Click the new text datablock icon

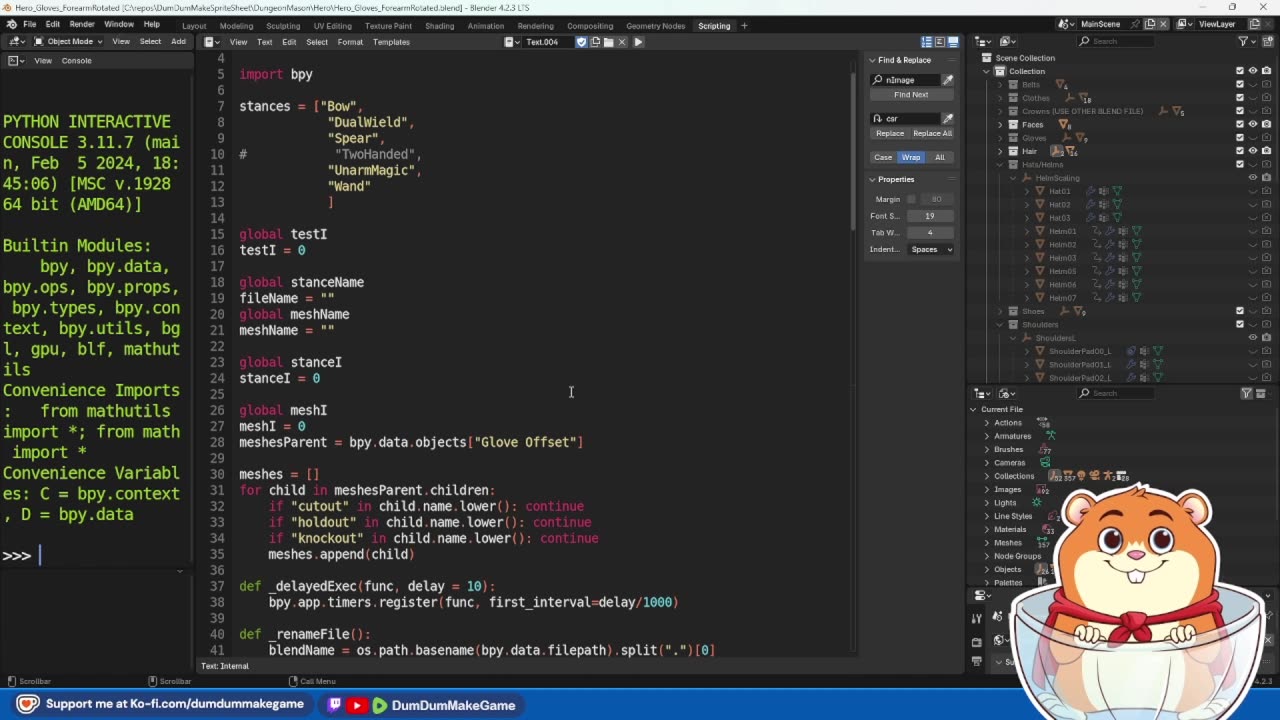595,42
